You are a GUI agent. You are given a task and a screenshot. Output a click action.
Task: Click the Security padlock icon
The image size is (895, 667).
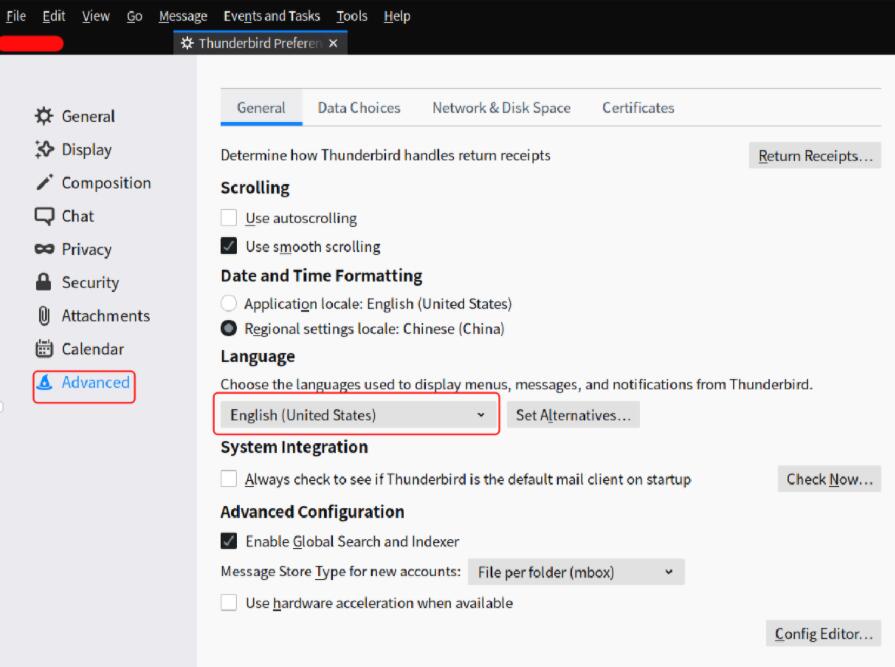[x=44, y=283]
